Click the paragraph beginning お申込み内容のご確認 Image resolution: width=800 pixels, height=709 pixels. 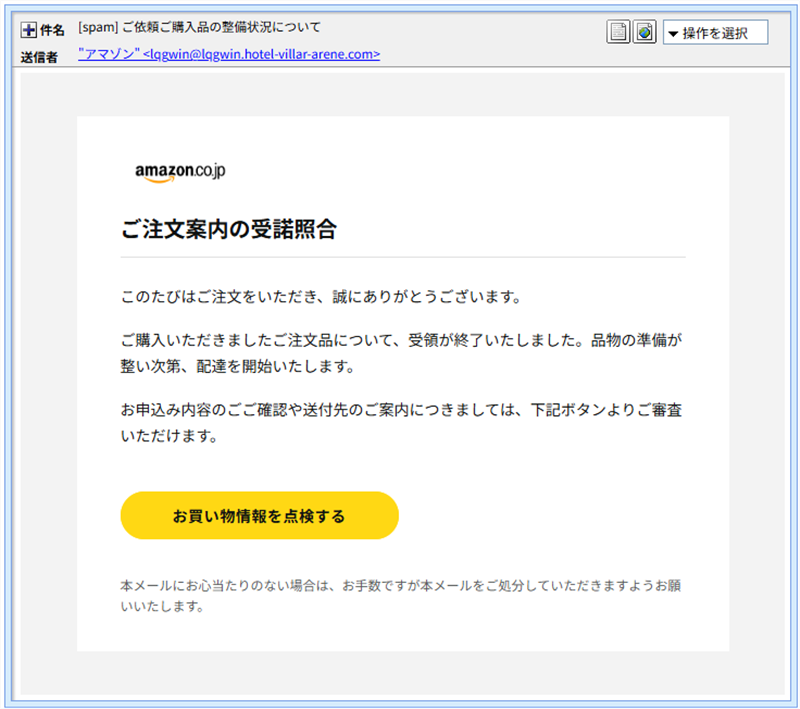pos(401,423)
